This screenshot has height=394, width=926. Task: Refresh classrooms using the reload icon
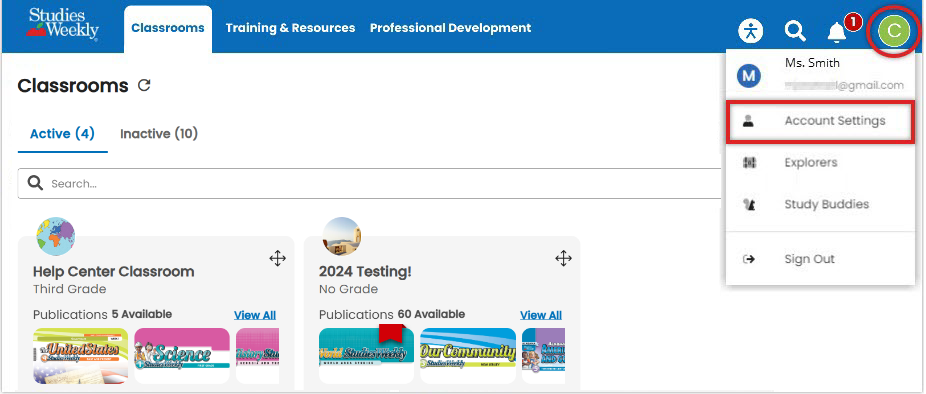144,86
